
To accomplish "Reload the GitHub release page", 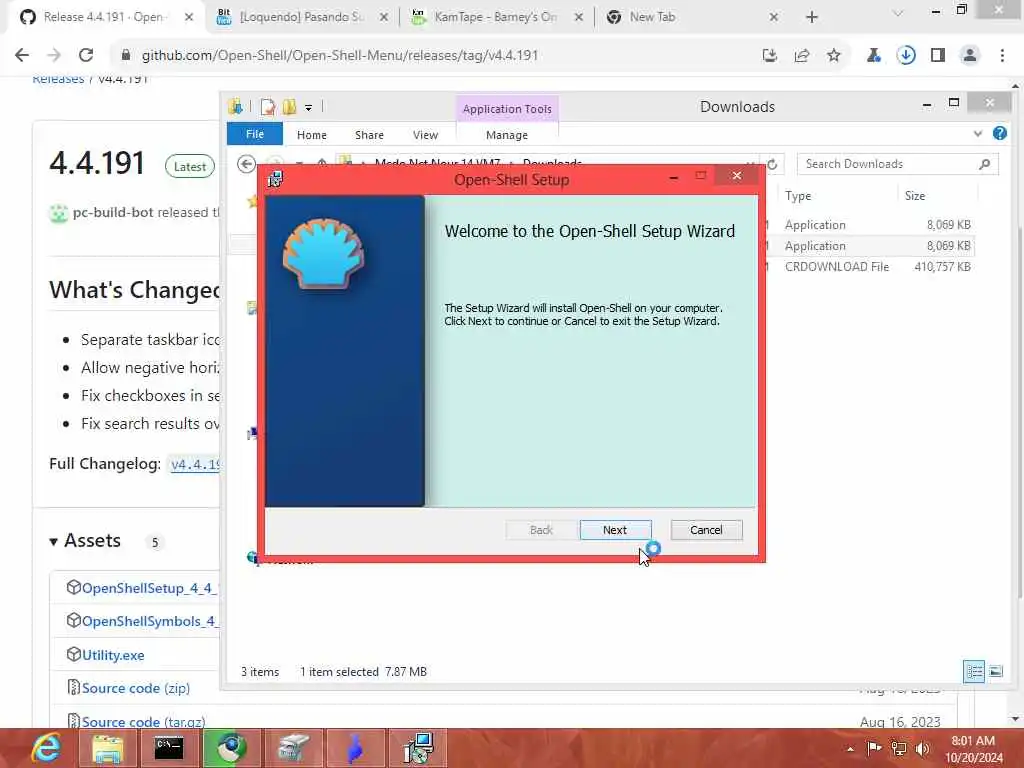I will tap(86, 56).
